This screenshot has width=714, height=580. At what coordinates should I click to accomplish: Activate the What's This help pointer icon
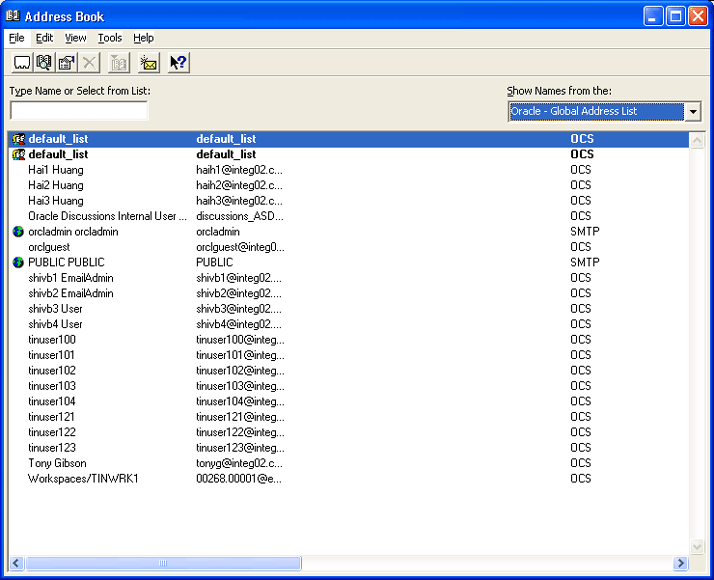(178, 63)
